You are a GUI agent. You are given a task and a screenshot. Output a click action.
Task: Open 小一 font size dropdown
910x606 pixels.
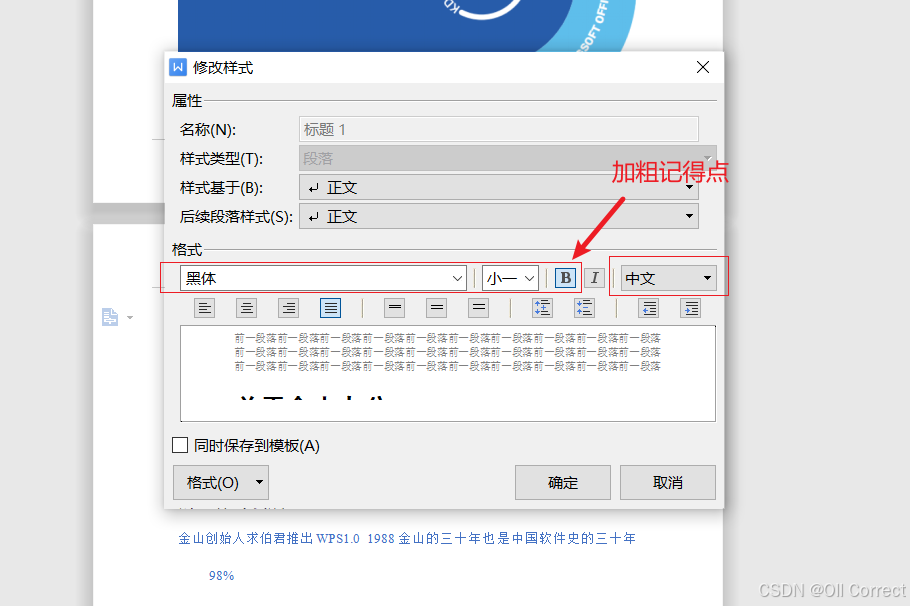tap(510, 278)
